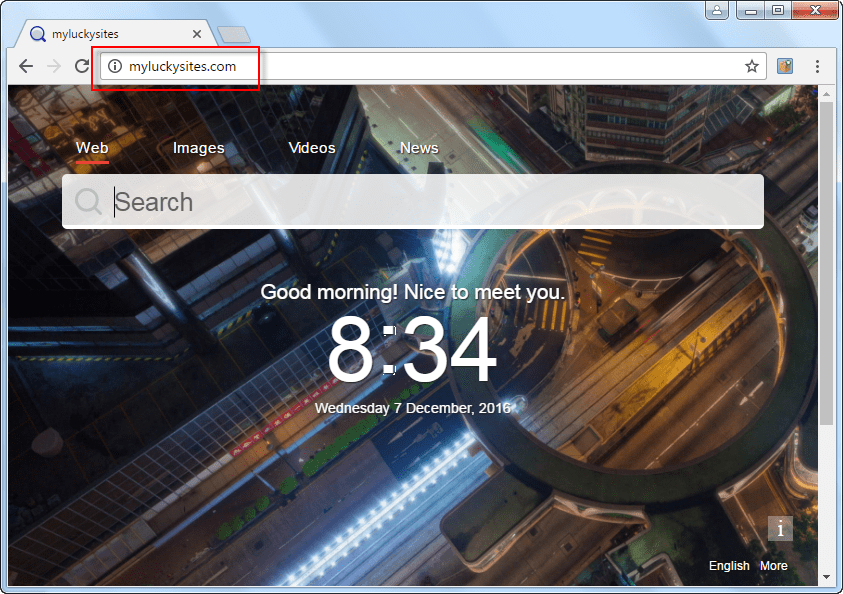This screenshot has width=843, height=594.
Task: Click the 'Good morning! Nice to meet you.' greeting
Action: (412, 292)
